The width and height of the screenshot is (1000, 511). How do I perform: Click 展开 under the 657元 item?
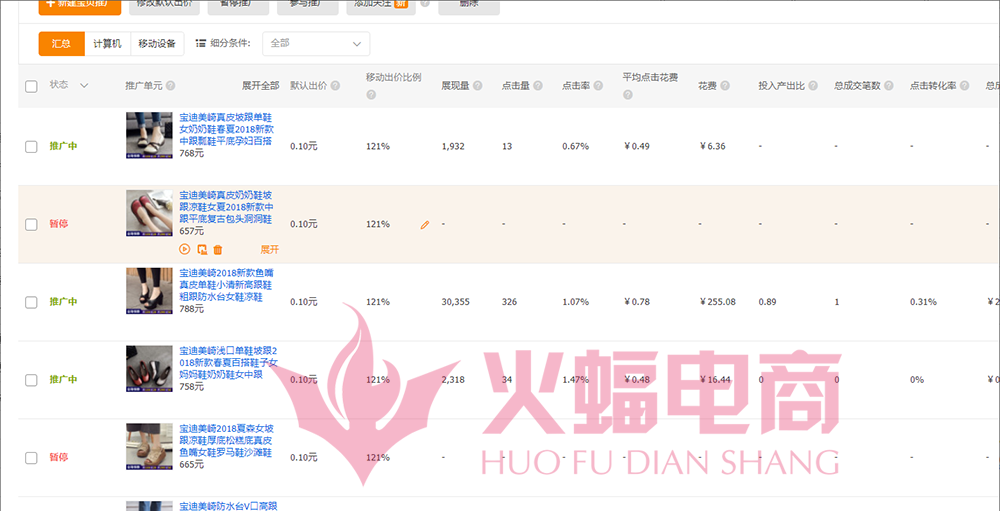[270, 249]
